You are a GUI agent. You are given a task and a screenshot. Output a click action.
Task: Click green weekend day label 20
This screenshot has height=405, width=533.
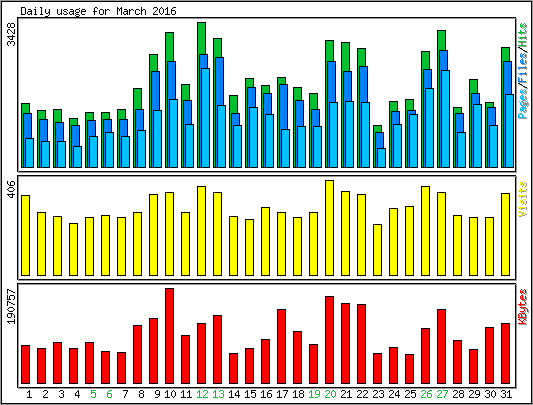(330, 394)
